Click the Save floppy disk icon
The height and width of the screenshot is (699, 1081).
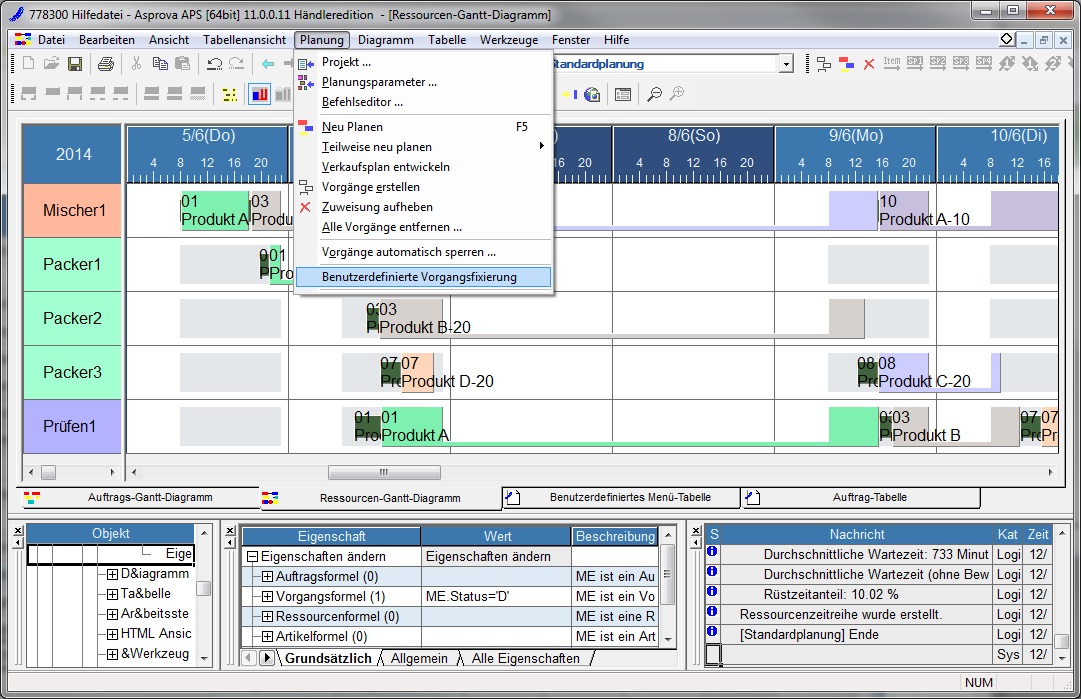[x=74, y=64]
